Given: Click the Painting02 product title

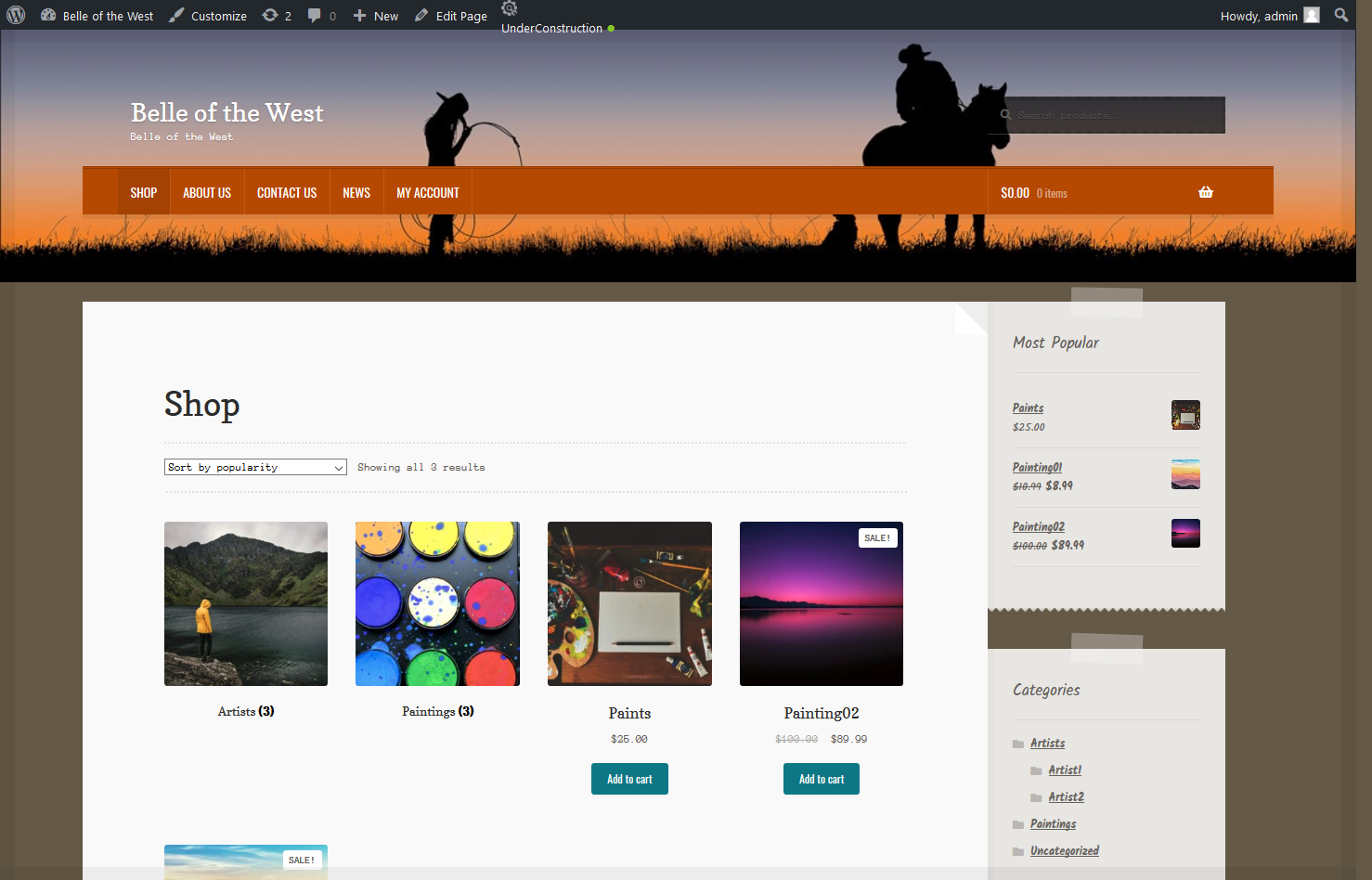Looking at the screenshot, I should [x=822, y=713].
